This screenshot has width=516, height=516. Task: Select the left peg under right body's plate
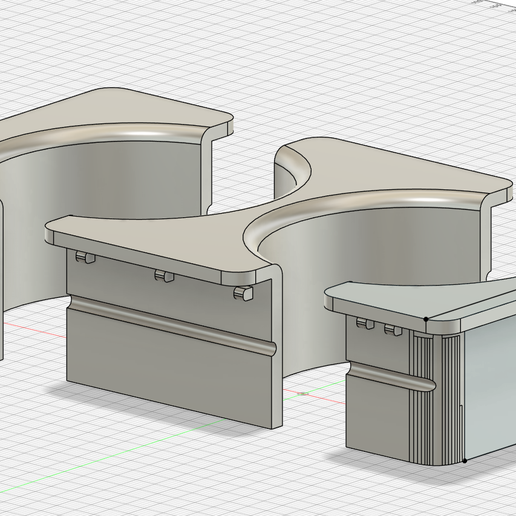tap(365, 323)
